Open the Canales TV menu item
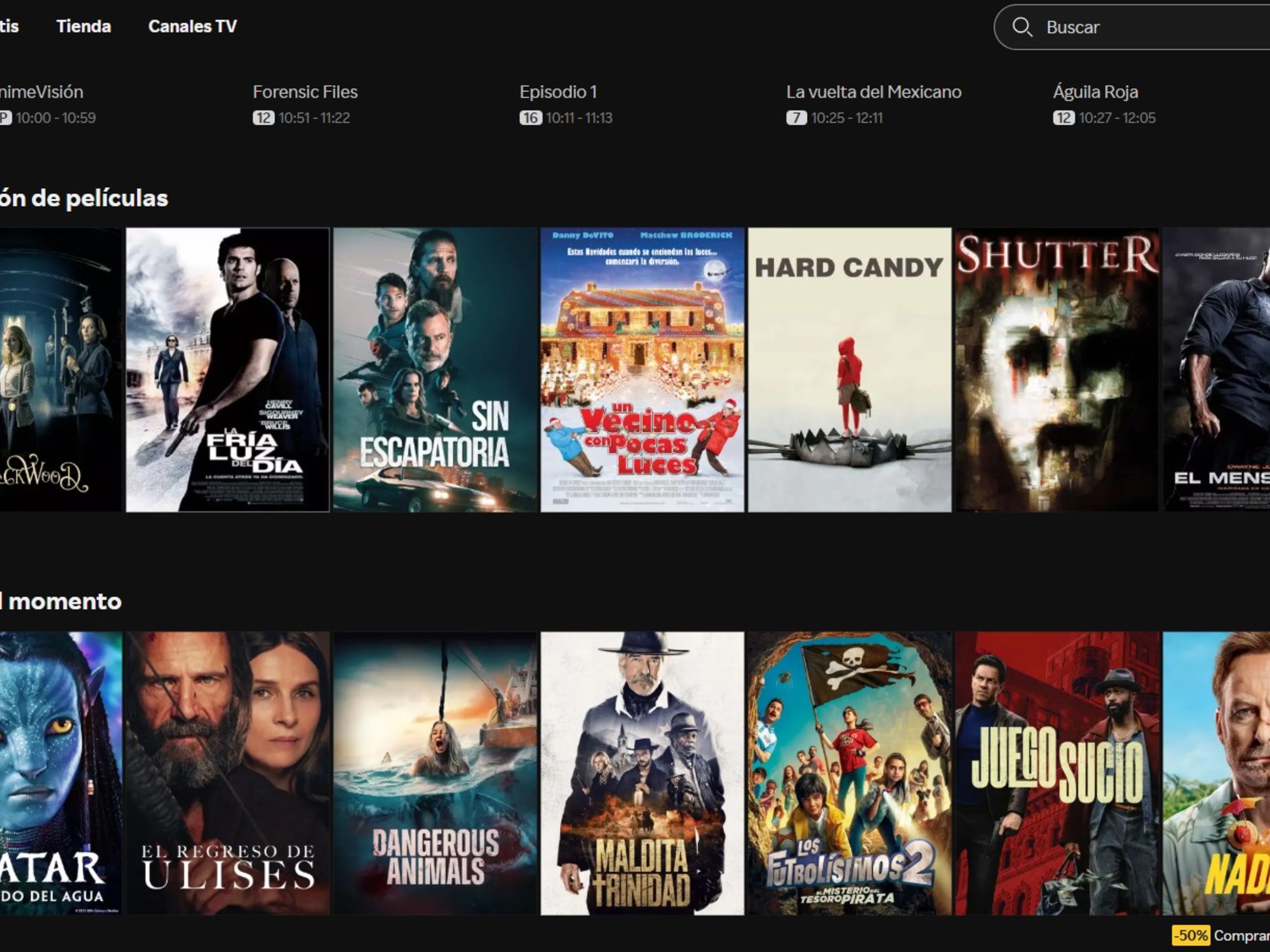The image size is (1270, 952). click(192, 26)
